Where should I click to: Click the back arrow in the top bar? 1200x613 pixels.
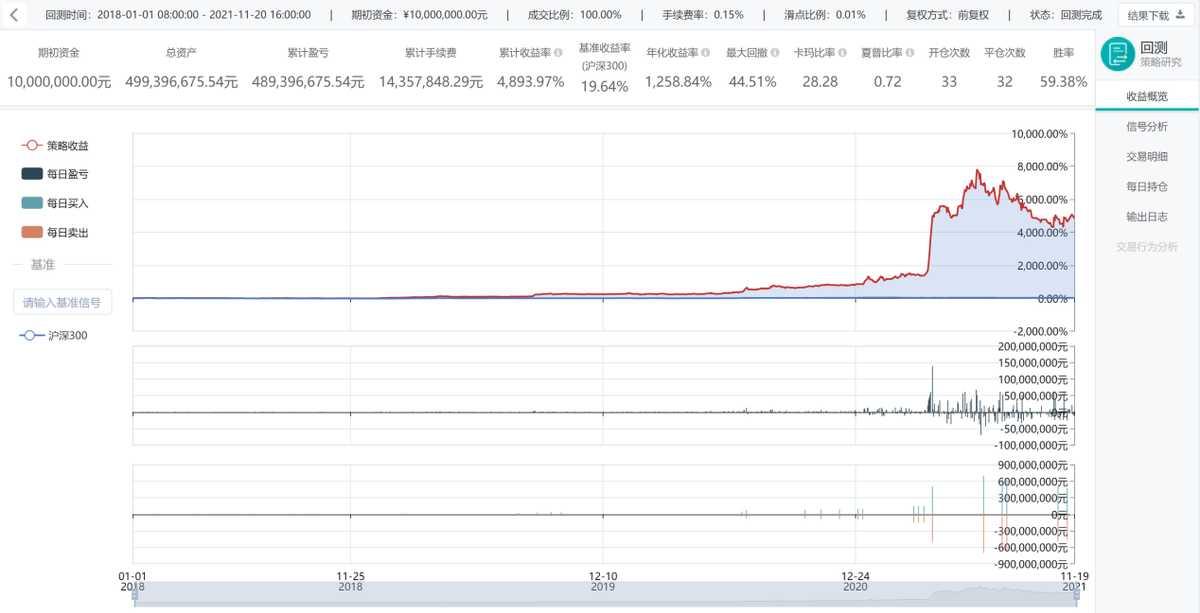click(x=14, y=15)
